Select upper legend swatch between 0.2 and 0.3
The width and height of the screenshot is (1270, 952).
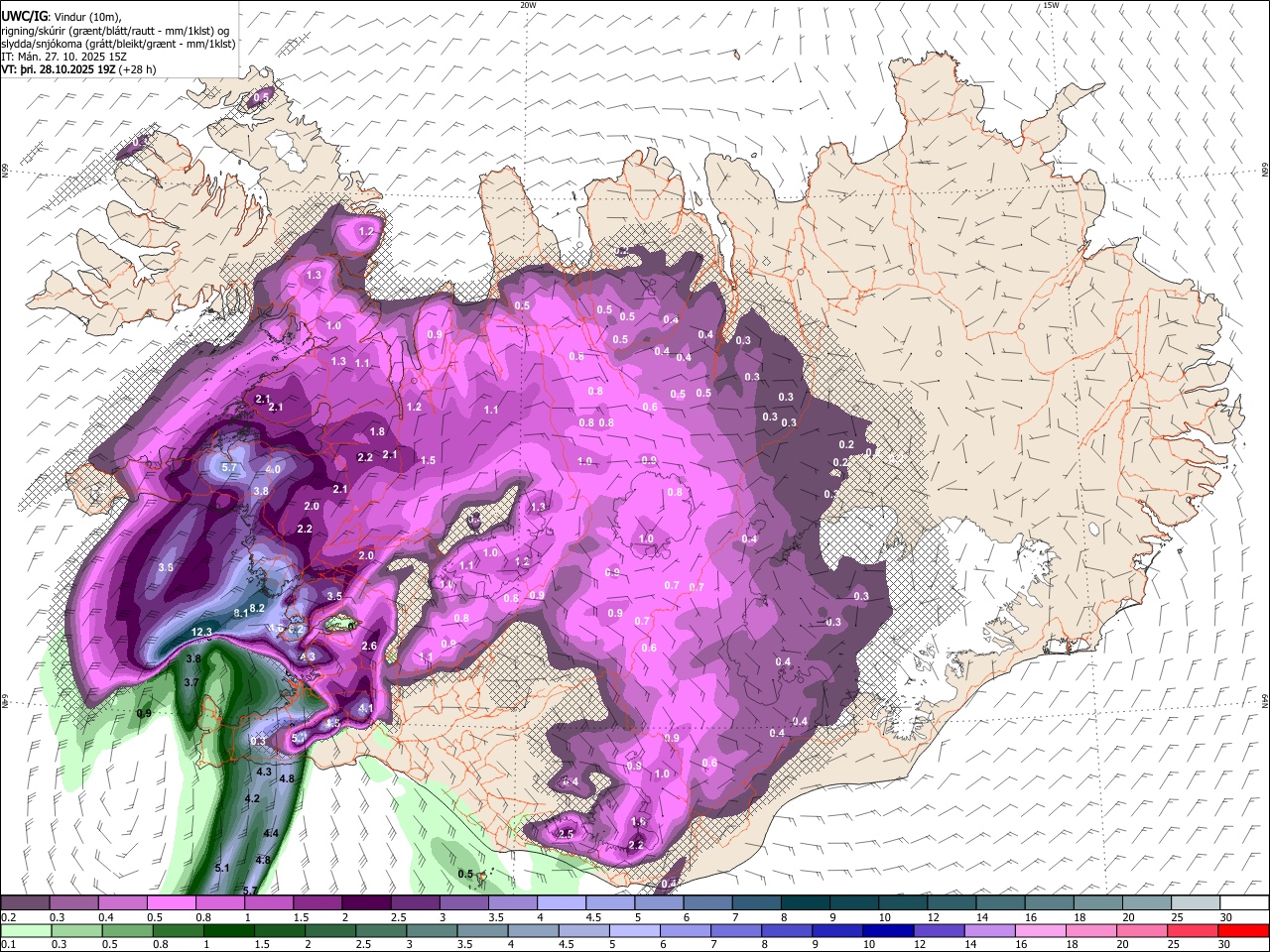pyautogui.click(x=25, y=902)
